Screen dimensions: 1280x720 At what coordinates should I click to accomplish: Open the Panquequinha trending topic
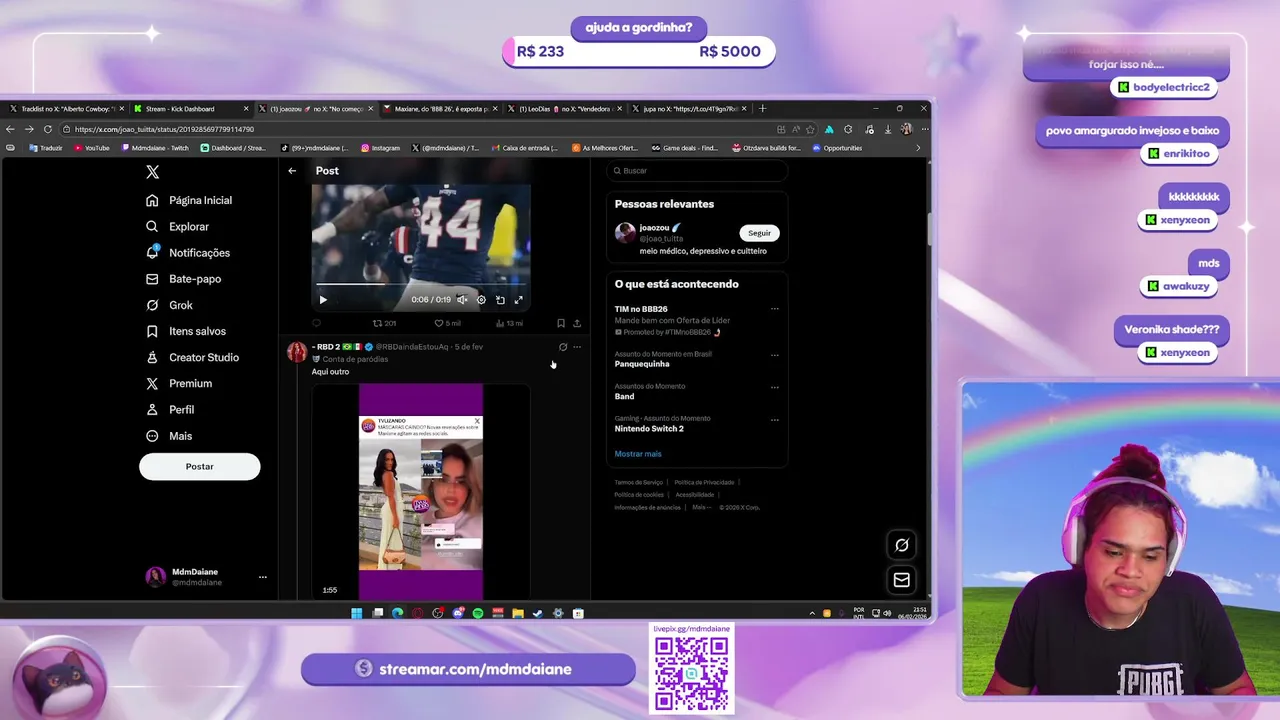(642, 364)
